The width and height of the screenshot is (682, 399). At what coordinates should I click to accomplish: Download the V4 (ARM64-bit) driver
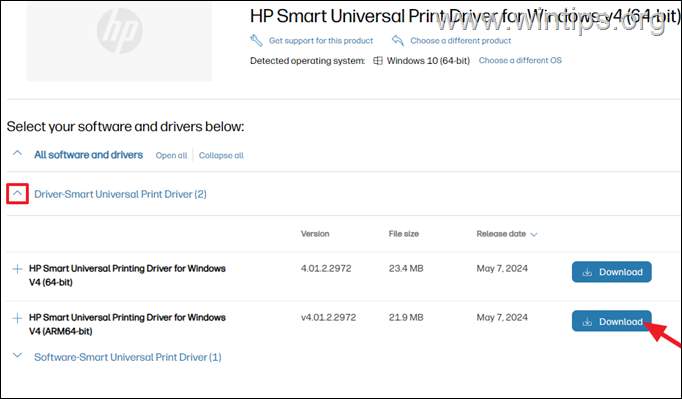pos(612,321)
